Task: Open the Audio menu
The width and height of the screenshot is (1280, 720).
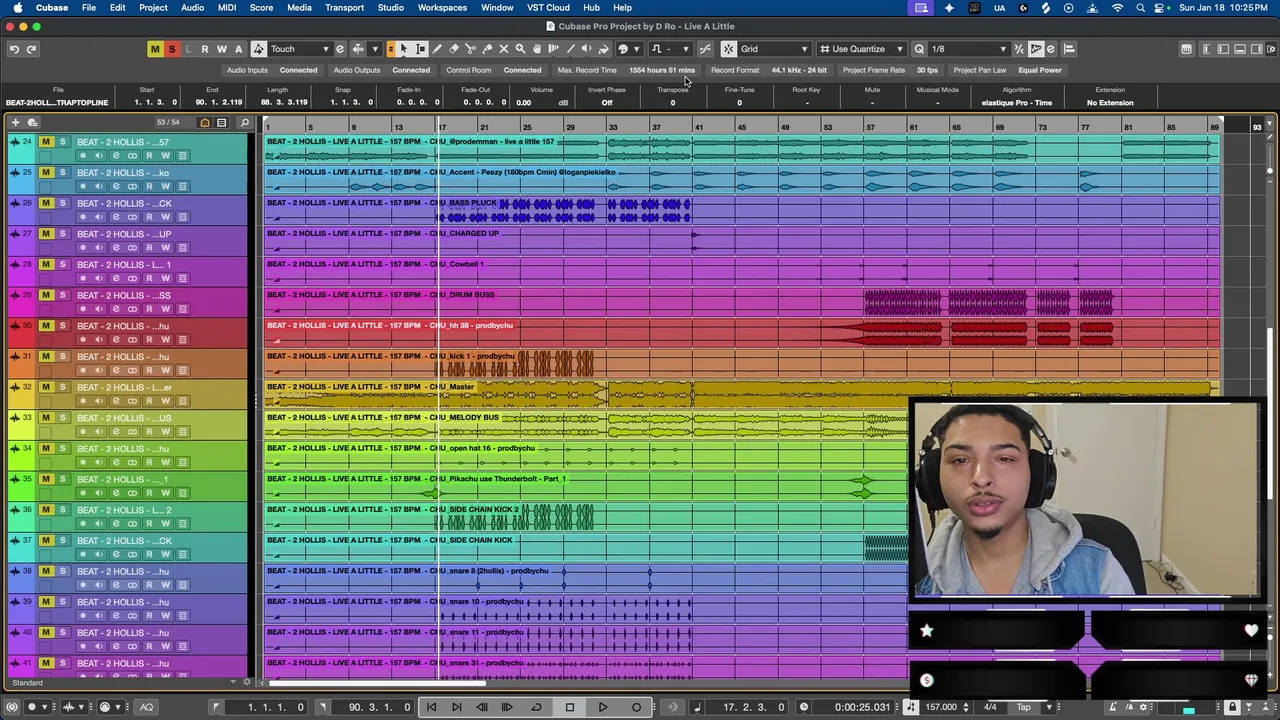Action: [x=192, y=8]
